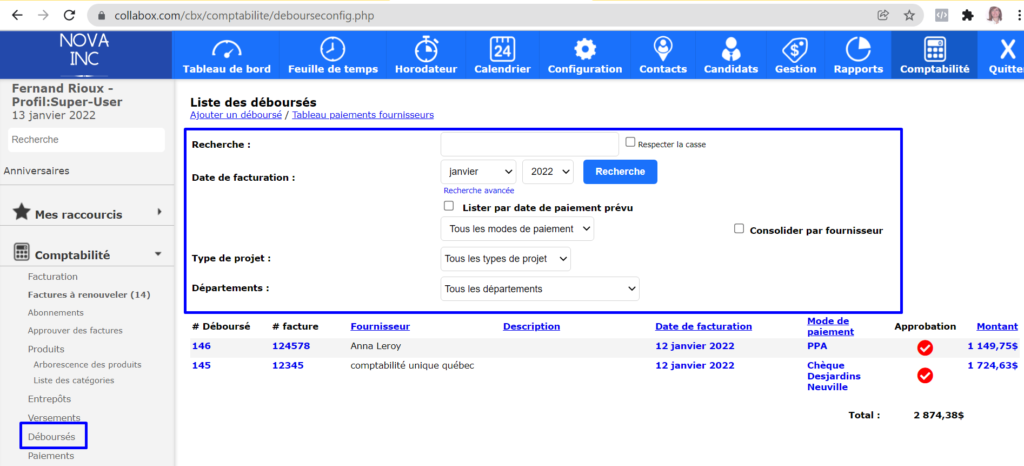
Task: Open Calendrier calendar icon
Action: 502,49
